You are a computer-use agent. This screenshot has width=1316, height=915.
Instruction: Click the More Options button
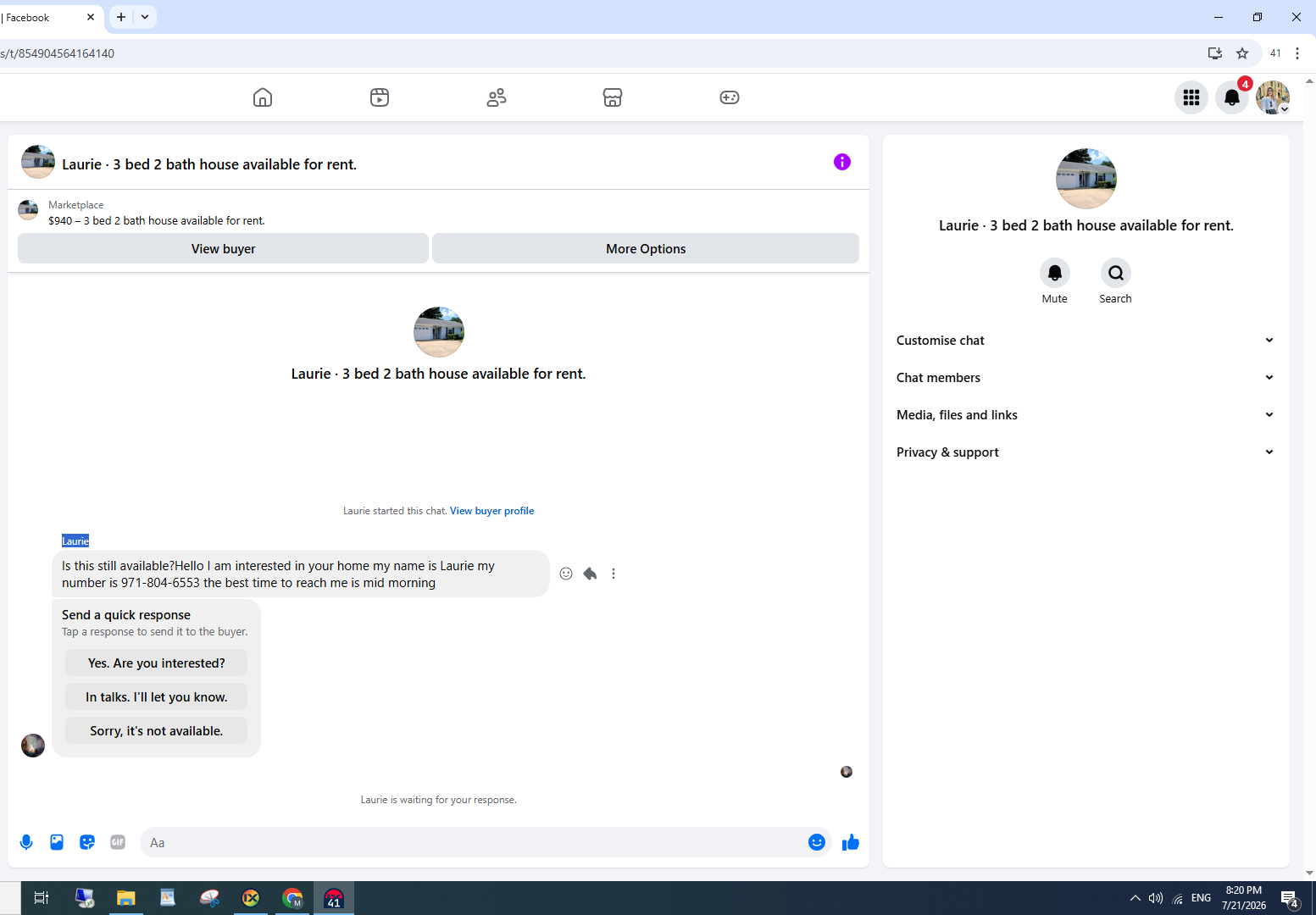(x=646, y=248)
